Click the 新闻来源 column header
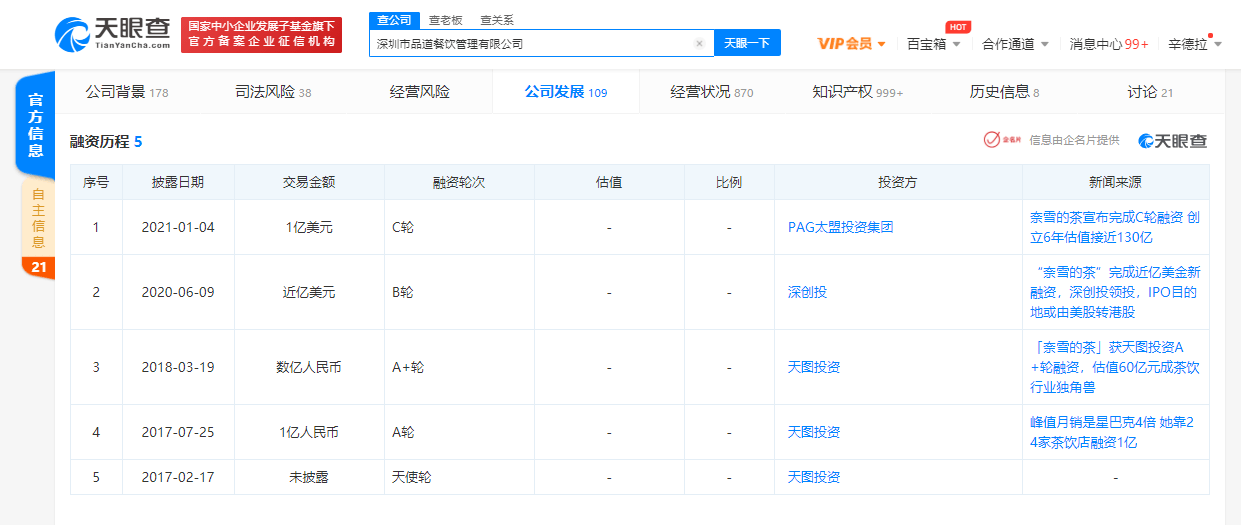 pos(1116,182)
